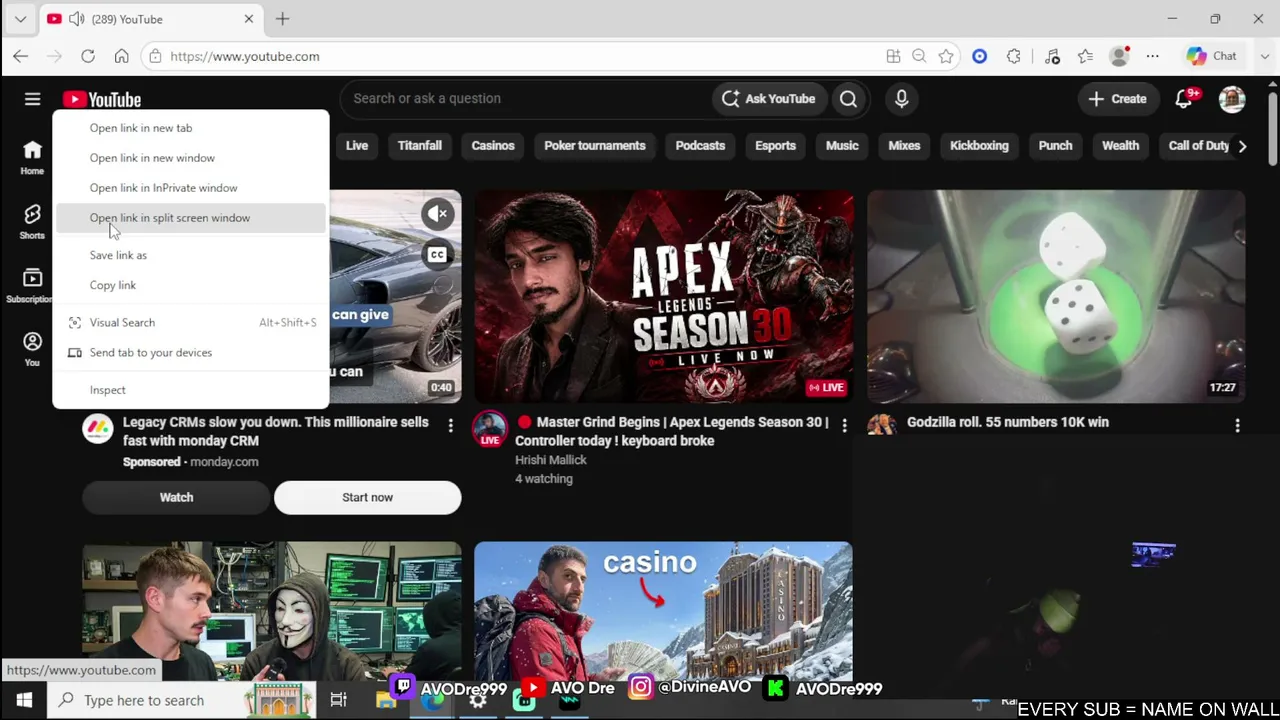
Task: Open the tab search dropdown arrow
Action: pos(20,19)
